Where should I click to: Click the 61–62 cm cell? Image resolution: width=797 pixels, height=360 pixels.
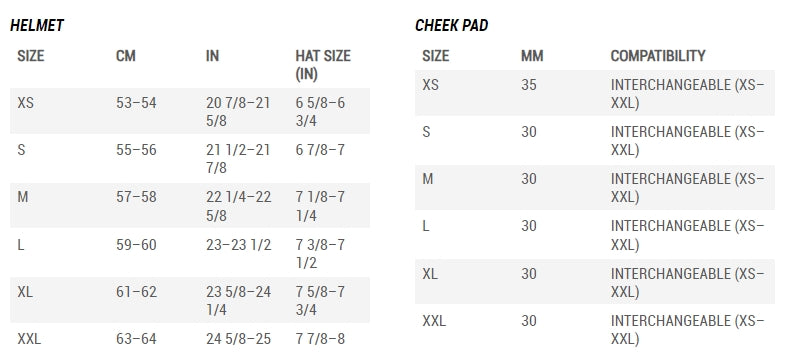click(x=136, y=292)
